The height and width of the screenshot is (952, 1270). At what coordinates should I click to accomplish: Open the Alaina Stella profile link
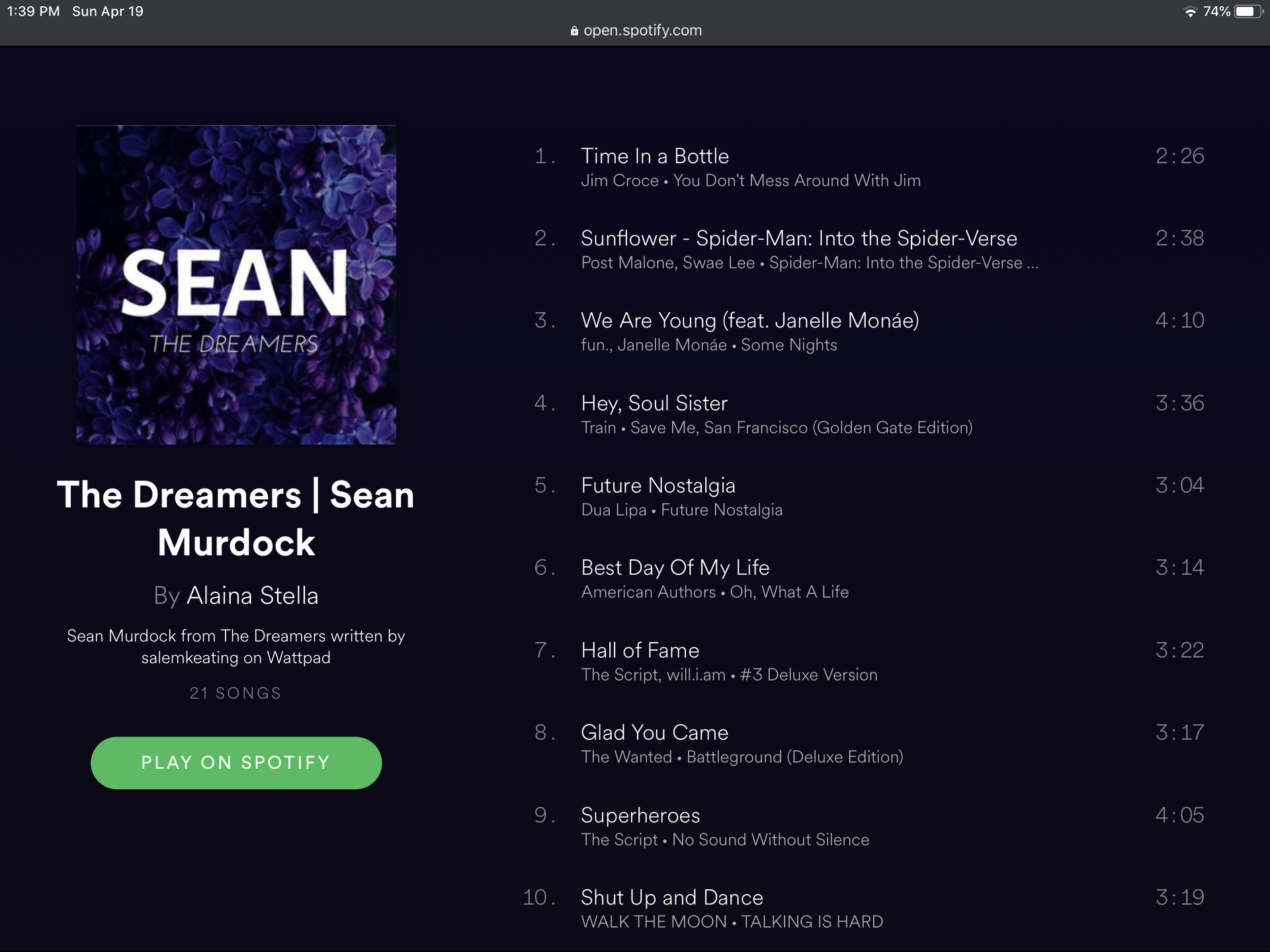[x=252, y=596]
